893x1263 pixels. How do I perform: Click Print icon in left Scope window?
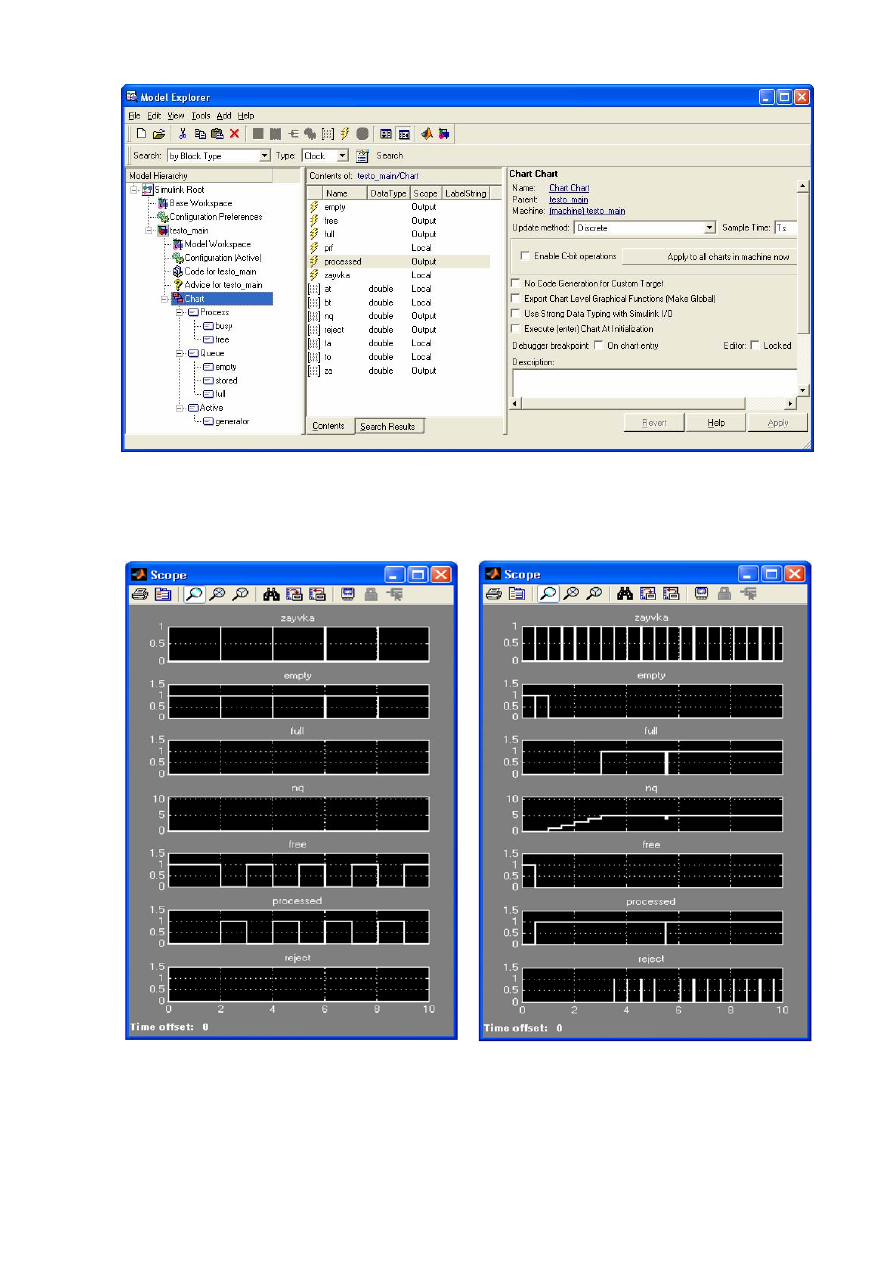[x=140, y=594]
